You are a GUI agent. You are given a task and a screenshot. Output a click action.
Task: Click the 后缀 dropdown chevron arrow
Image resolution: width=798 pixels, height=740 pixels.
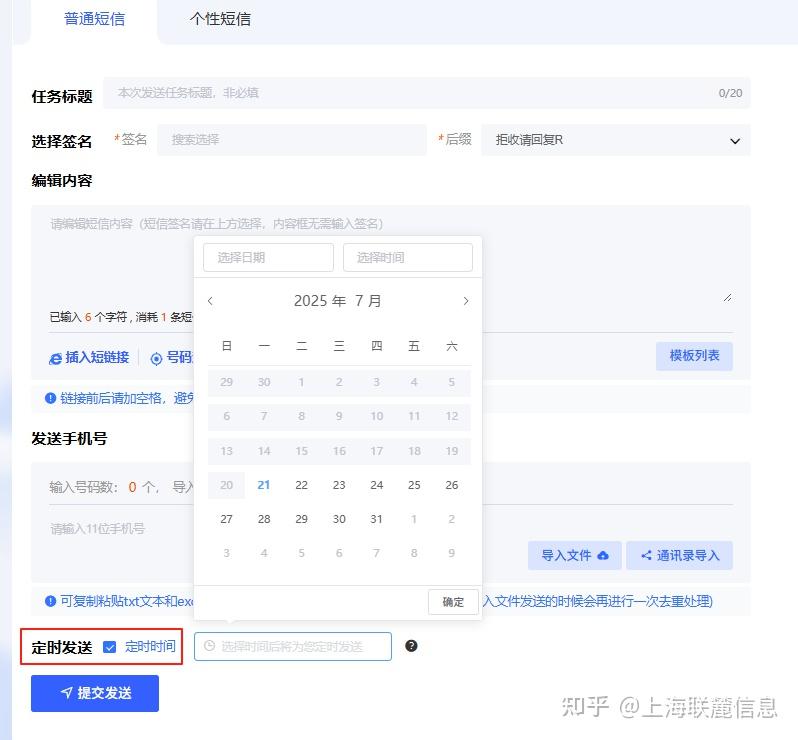[x=734, y=141]
